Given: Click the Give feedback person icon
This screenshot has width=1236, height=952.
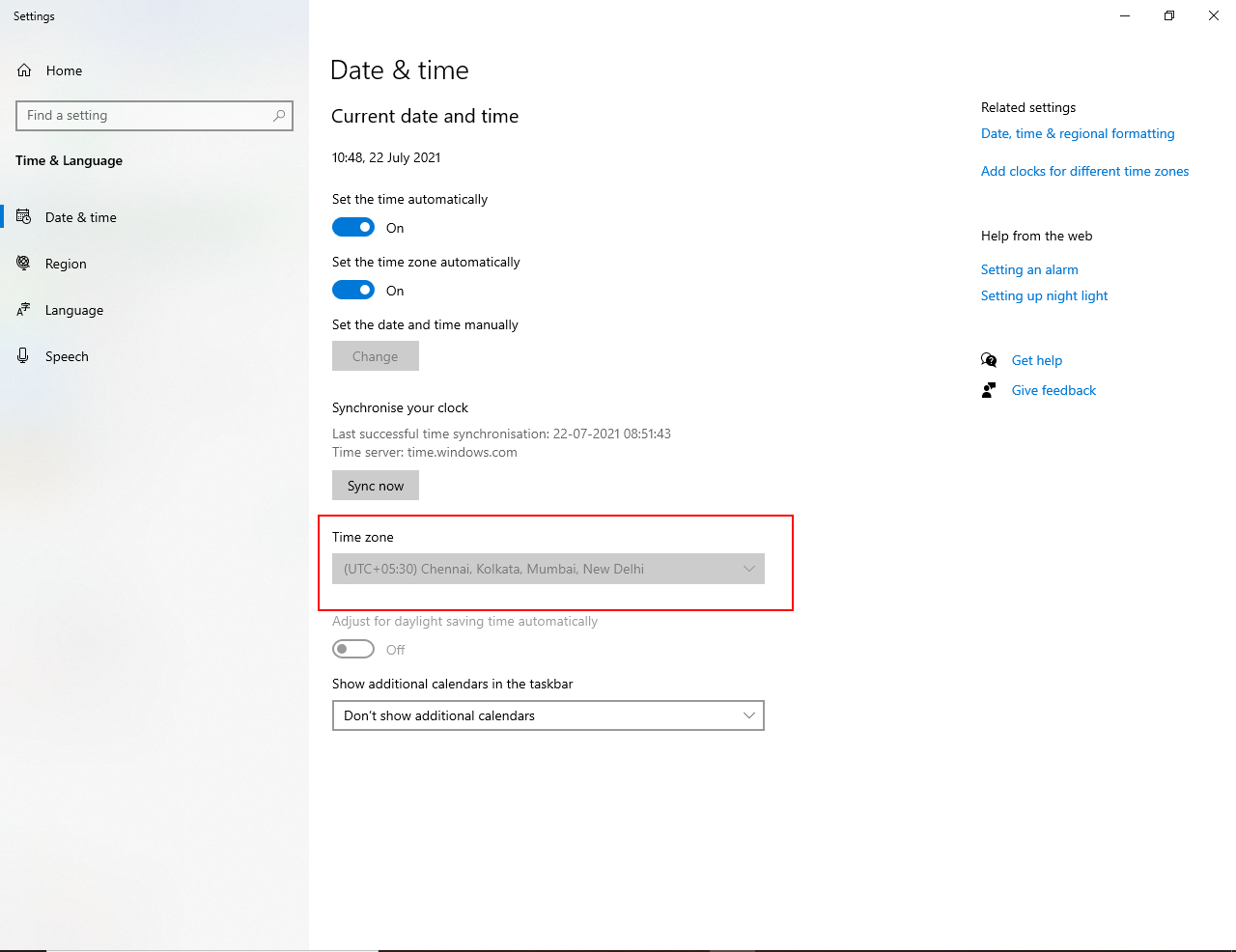Looking at the screenshot, I should coord(989,390).
